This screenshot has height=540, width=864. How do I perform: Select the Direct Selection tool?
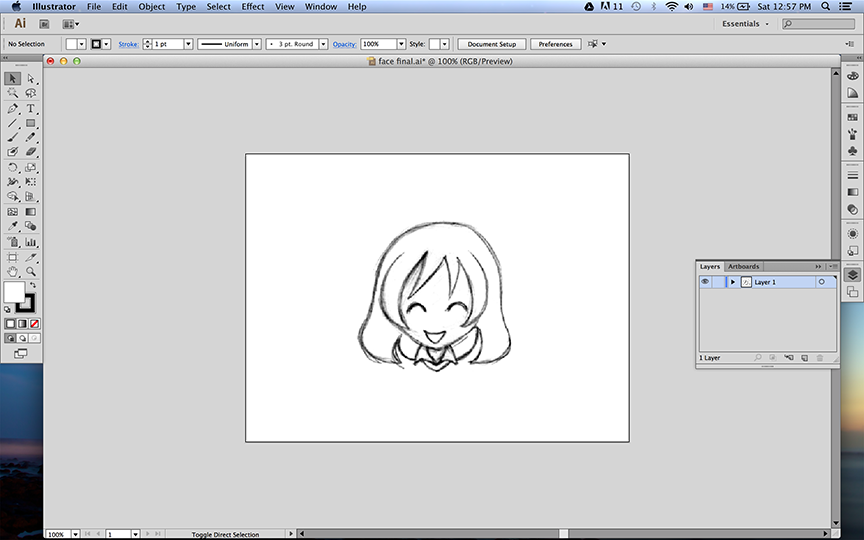(x=31, y=79)
